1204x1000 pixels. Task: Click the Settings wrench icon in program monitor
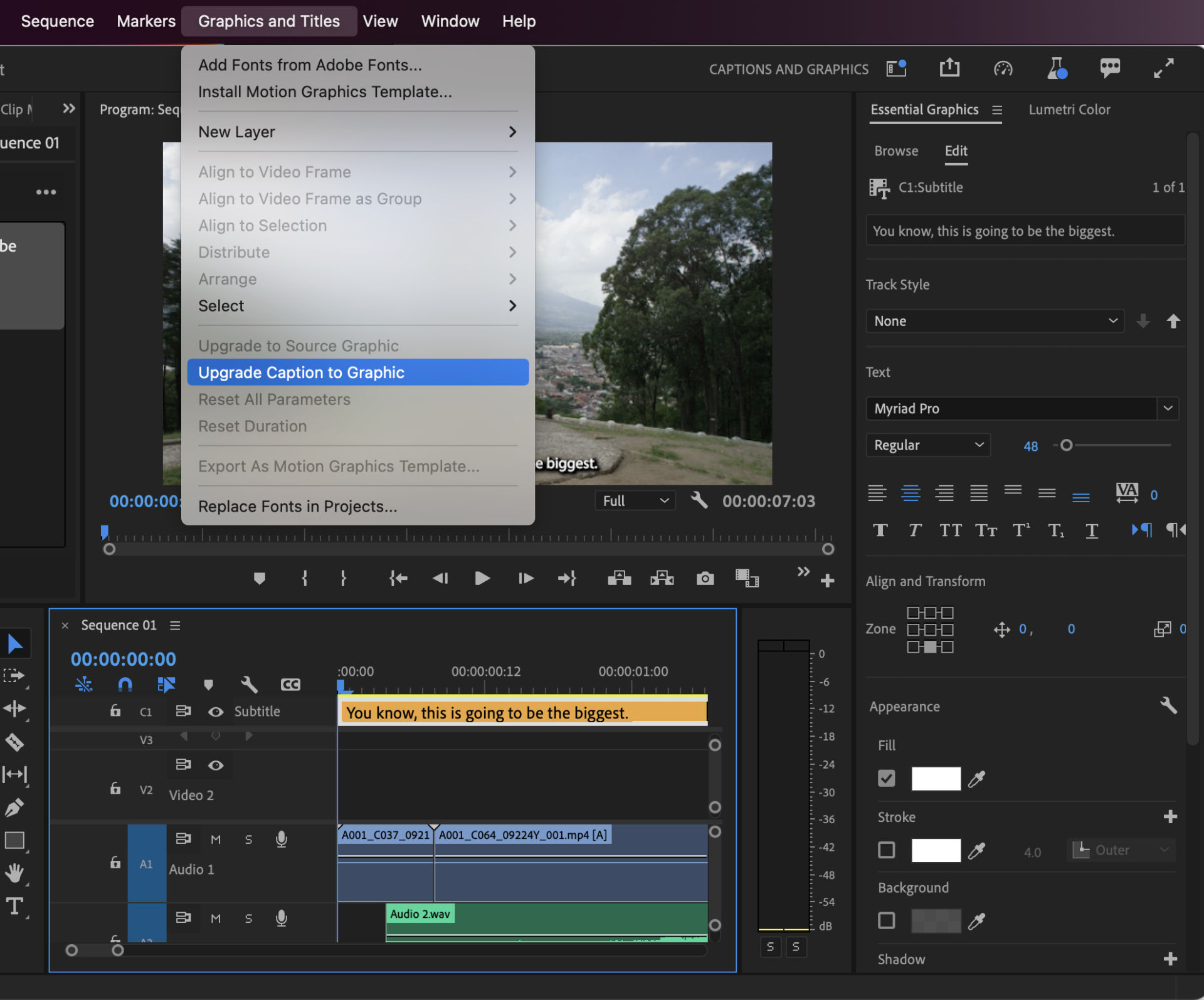pyautogui.click(x=700, y=500)
